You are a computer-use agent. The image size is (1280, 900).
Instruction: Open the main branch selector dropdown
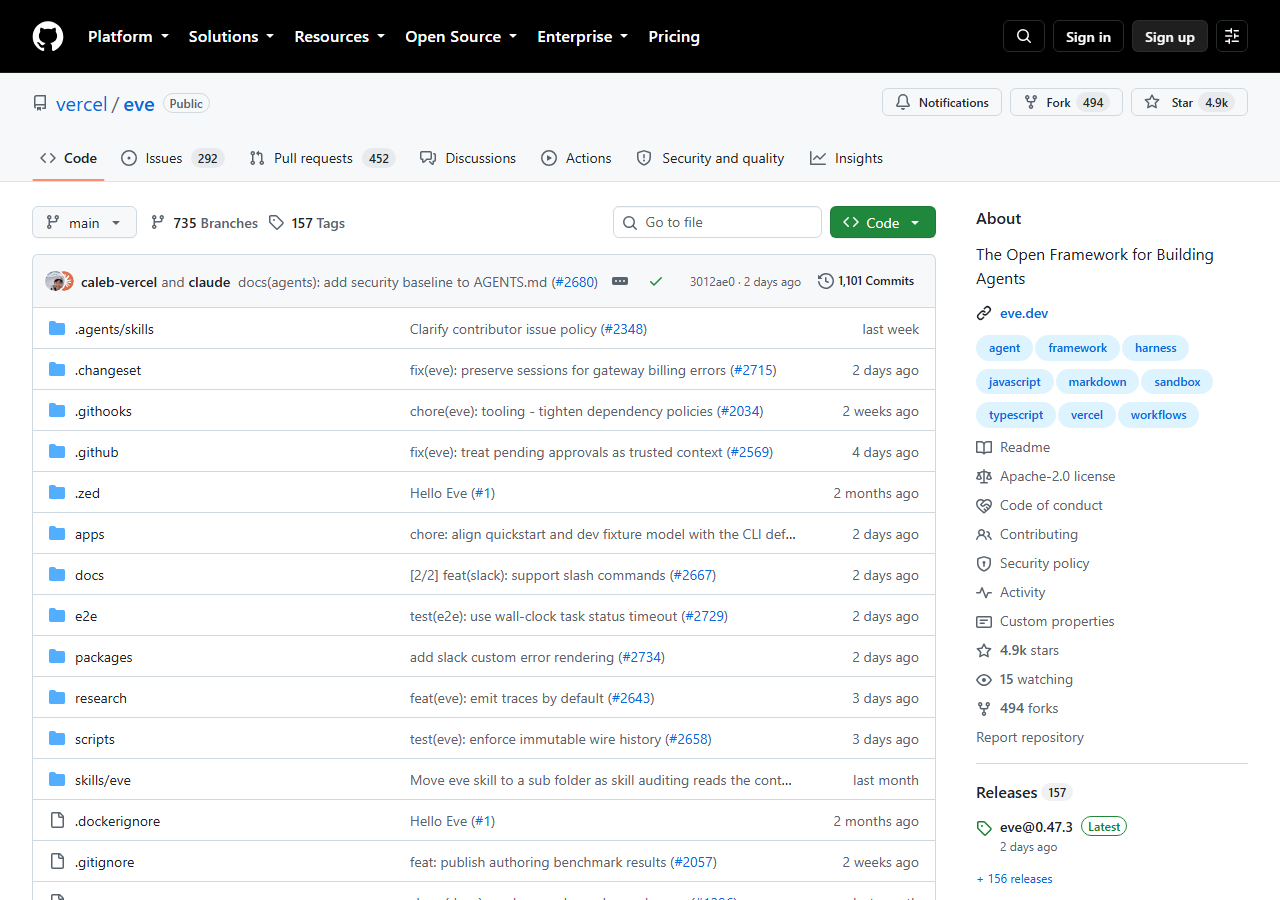point(84,223)
